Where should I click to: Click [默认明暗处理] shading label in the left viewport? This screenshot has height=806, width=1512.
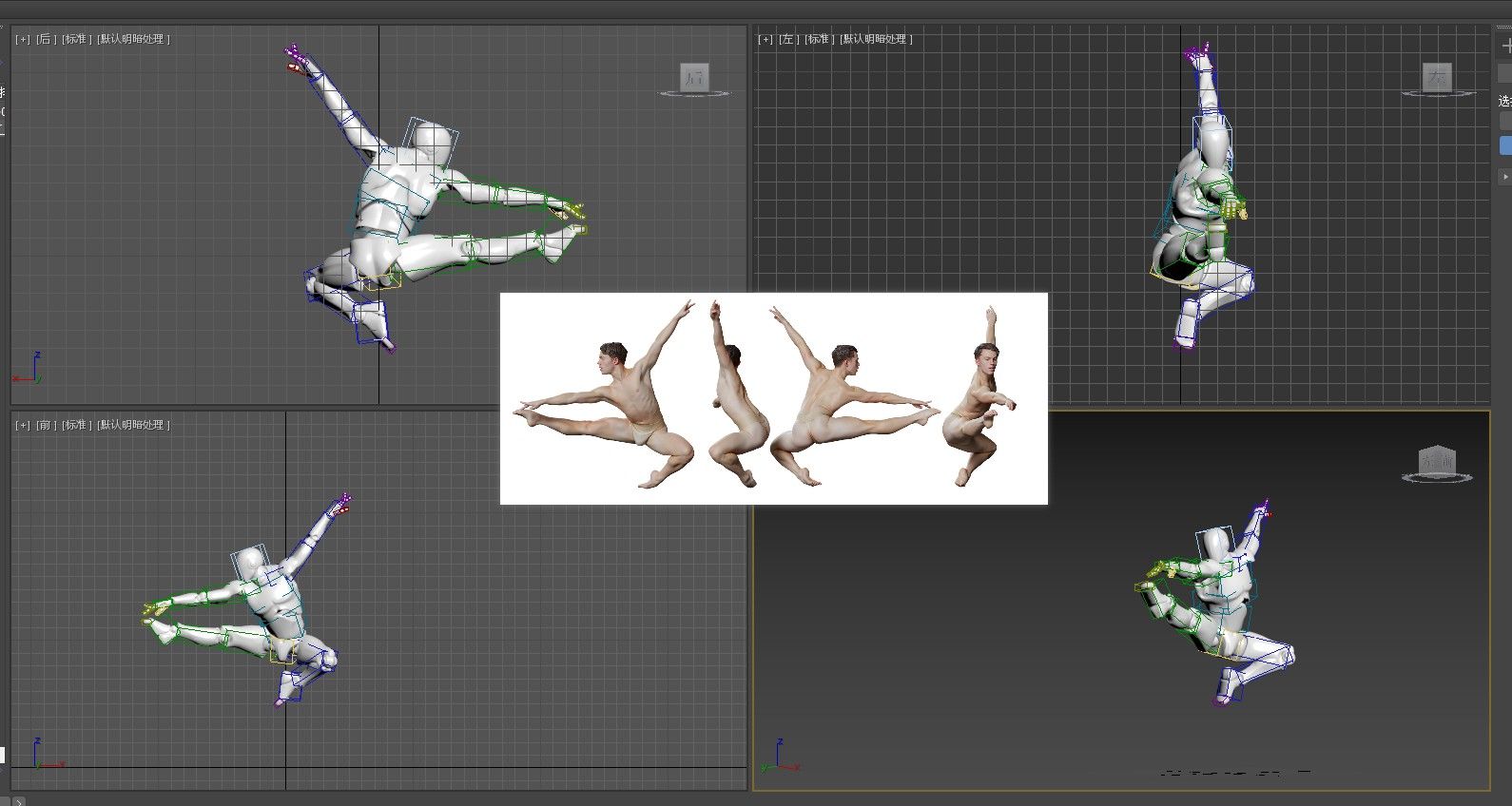876,39
